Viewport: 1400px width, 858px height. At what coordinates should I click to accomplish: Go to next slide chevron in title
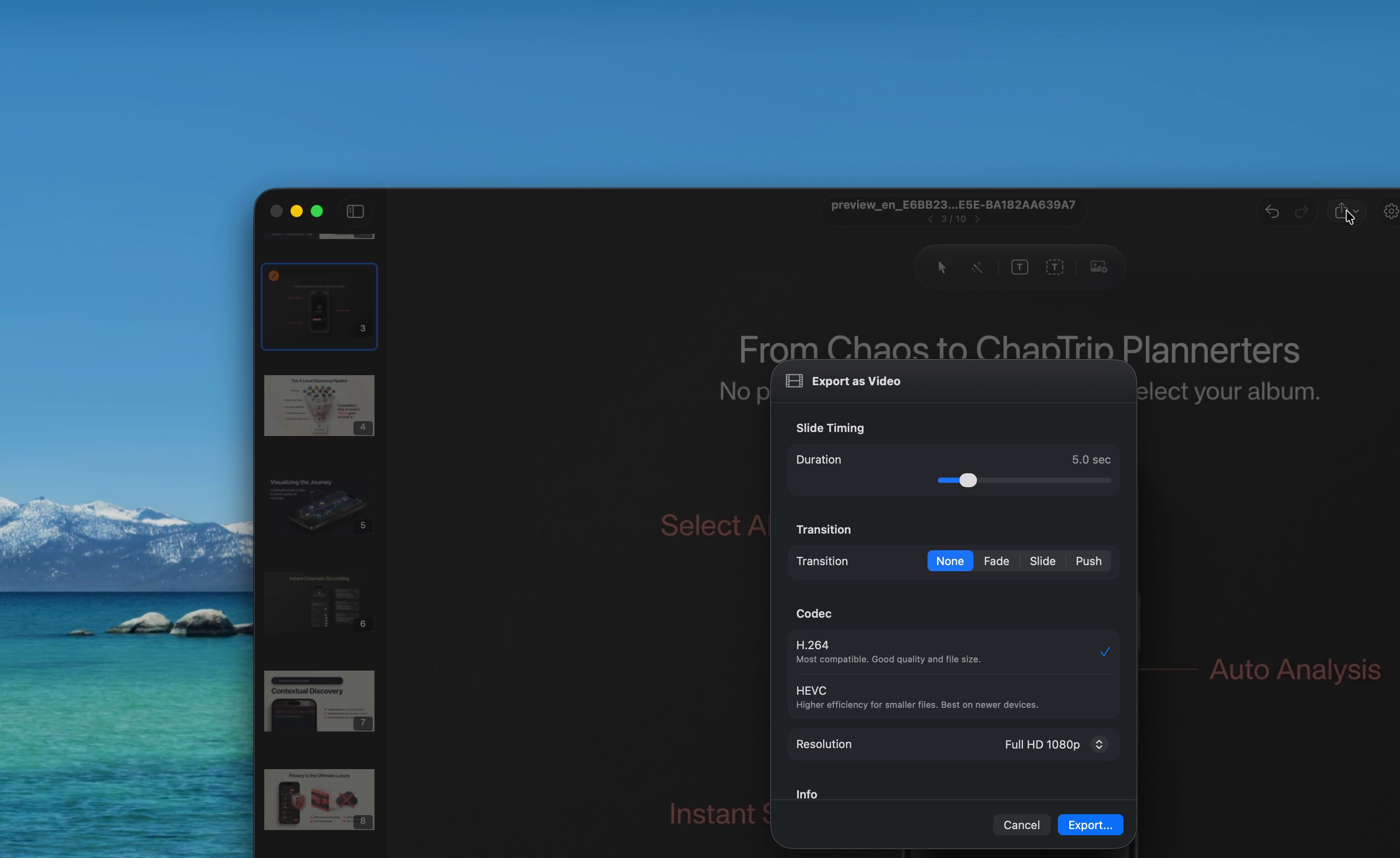coord(976,219)
